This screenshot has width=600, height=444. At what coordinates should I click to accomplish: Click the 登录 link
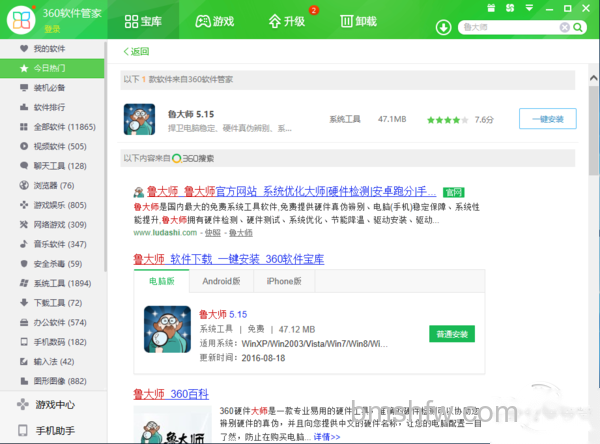click(x=52, y=29)
